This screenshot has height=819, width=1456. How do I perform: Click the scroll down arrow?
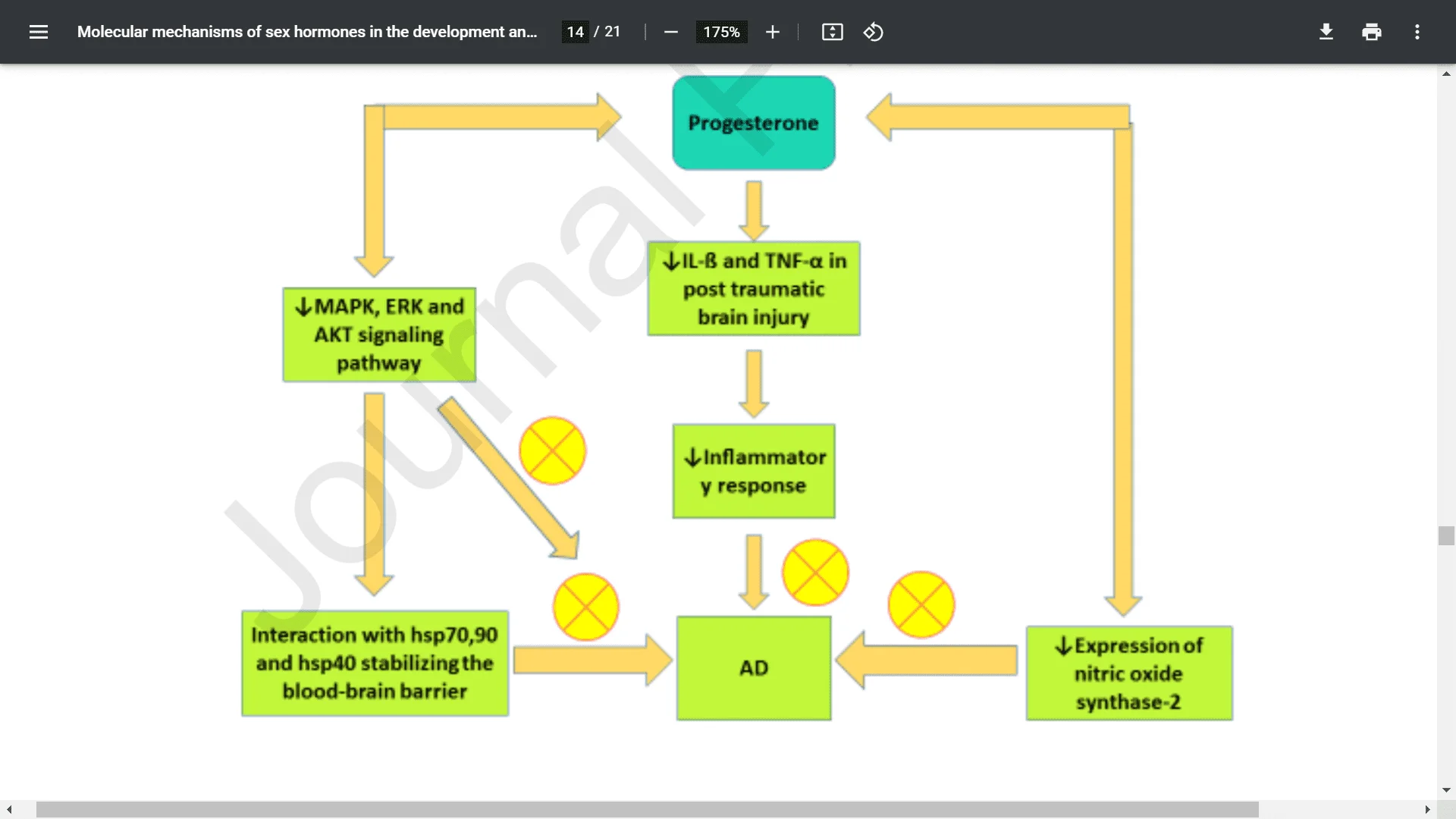(1446, 790)
